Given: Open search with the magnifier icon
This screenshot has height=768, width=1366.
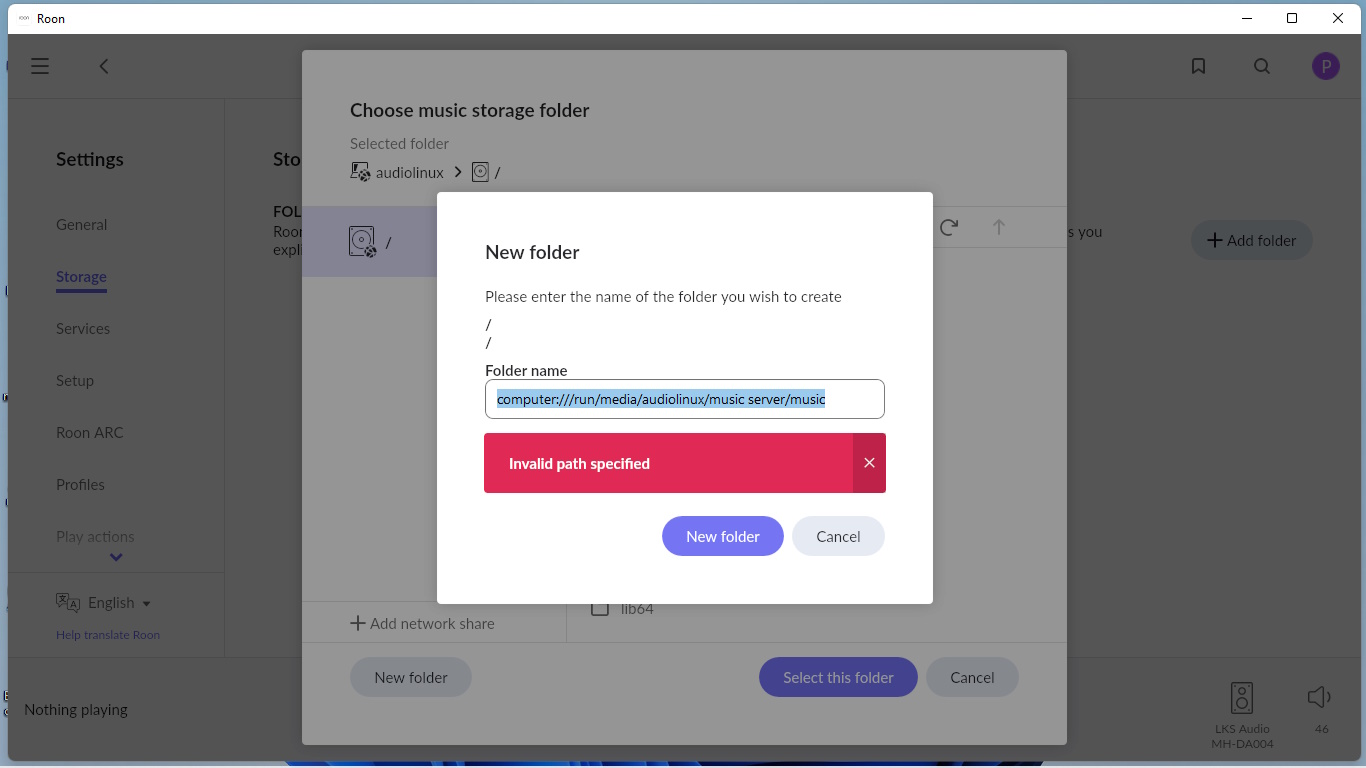Looking at the screenshot, I should [1262, 66].
